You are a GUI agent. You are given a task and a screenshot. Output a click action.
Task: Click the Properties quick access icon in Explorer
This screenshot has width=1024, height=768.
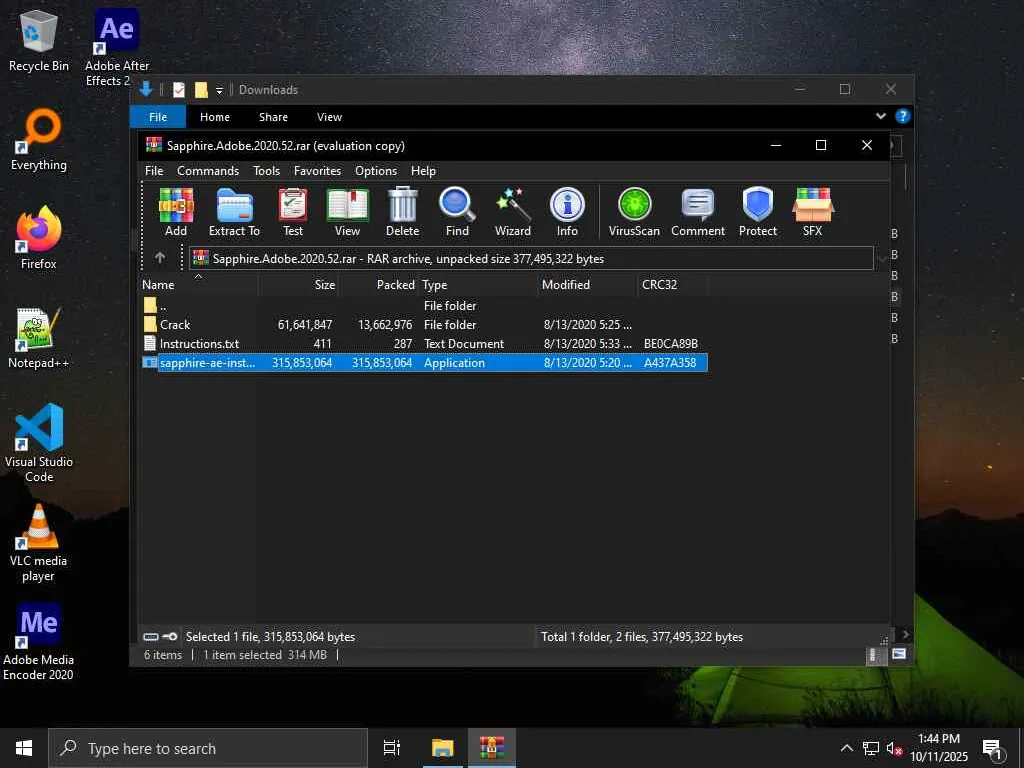[x=179, y=89]
